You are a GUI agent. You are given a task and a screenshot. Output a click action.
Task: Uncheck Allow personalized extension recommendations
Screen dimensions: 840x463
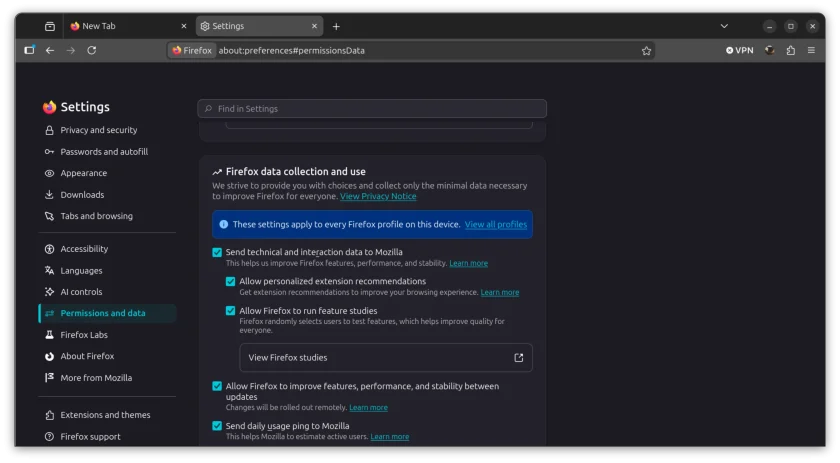tap(230, 281)
